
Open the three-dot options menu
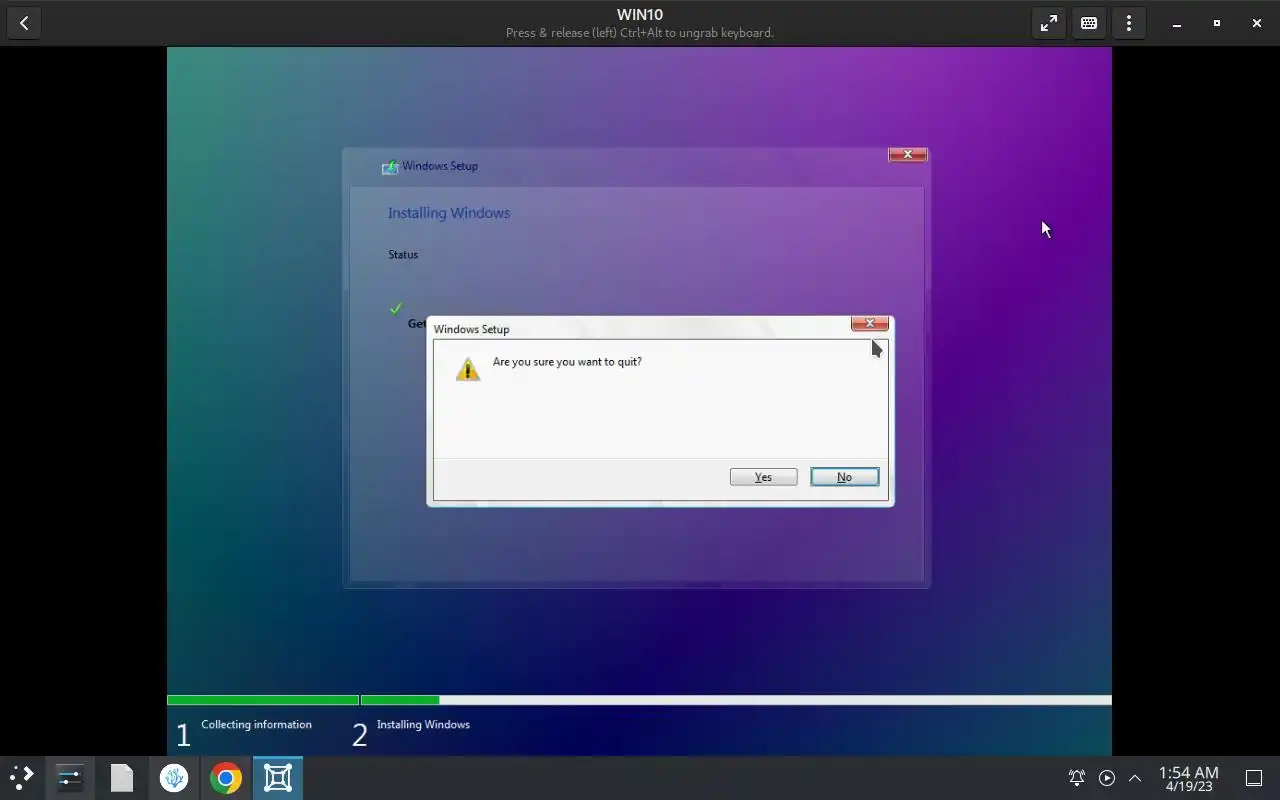tap(1129, 23)
